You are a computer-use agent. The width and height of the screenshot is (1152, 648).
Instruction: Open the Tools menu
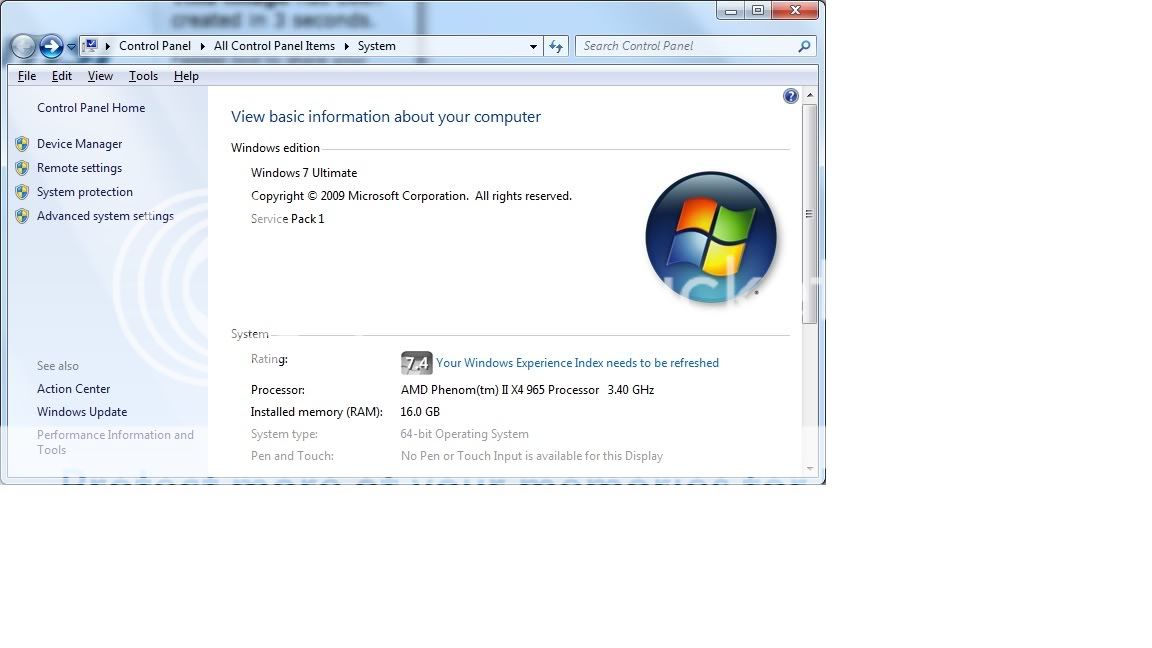coord(143,76)
